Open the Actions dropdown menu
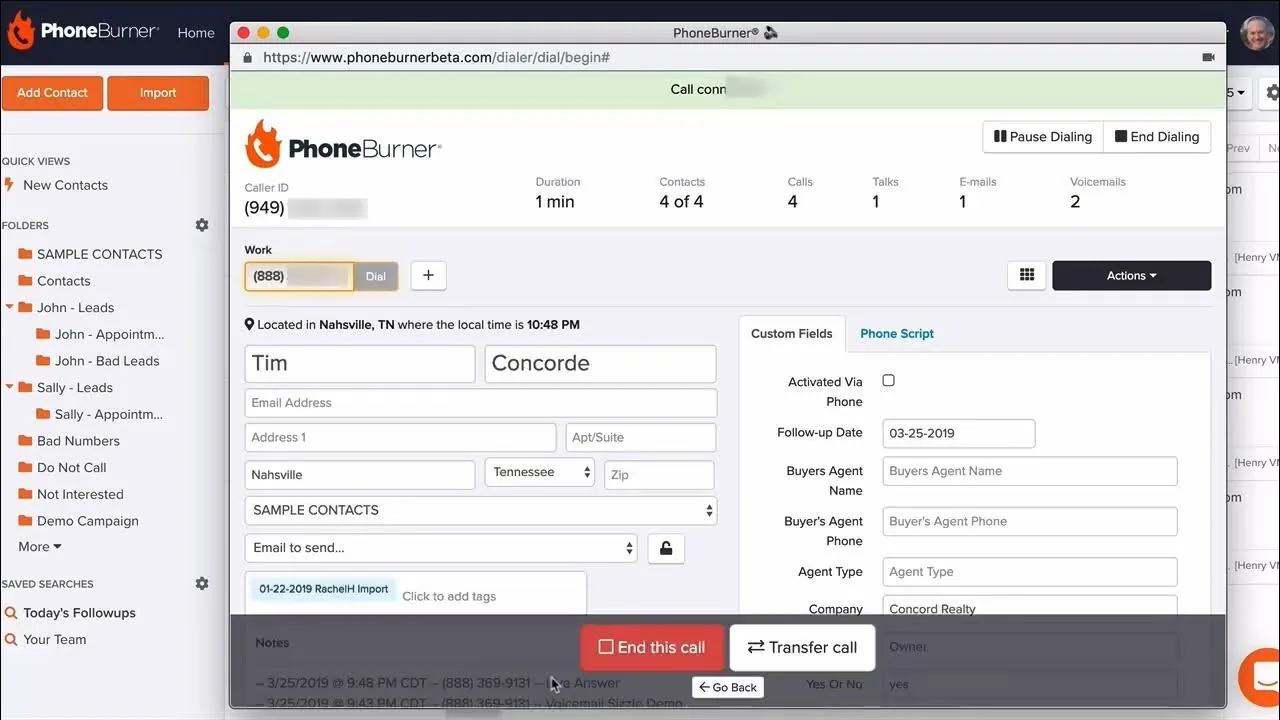The width and height of the screenshot is (1280, 720). [x=1131, y=275]
